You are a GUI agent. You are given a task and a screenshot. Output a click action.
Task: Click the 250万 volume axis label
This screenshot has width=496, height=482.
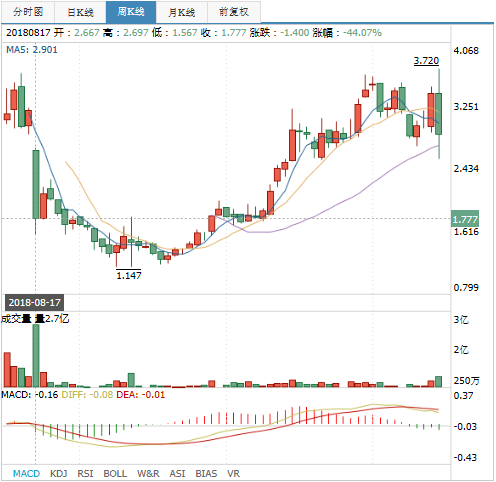(x=466, y=381)
